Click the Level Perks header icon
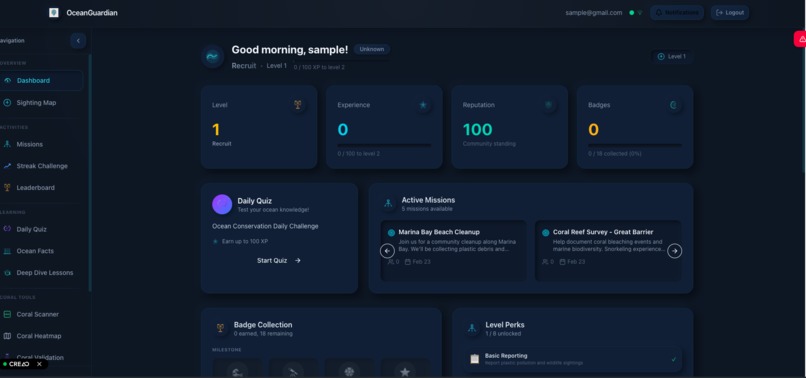Screen dimensions: 806x378 click(471, 328)
